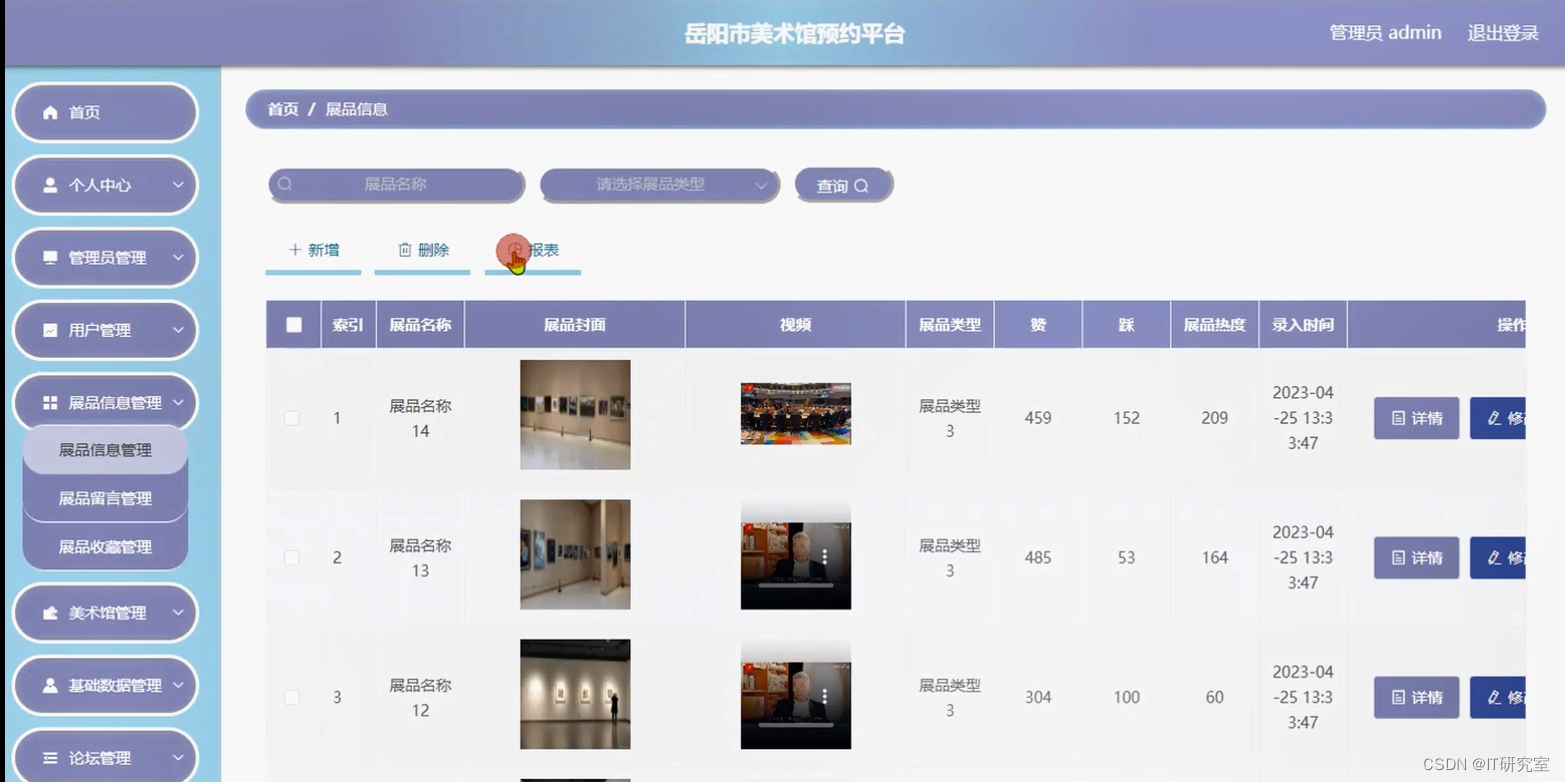This screenshot has height=782, width=1565.
Task: Click the 赞 value 459
Action: pyautogui.click(x=1038, y=418)
